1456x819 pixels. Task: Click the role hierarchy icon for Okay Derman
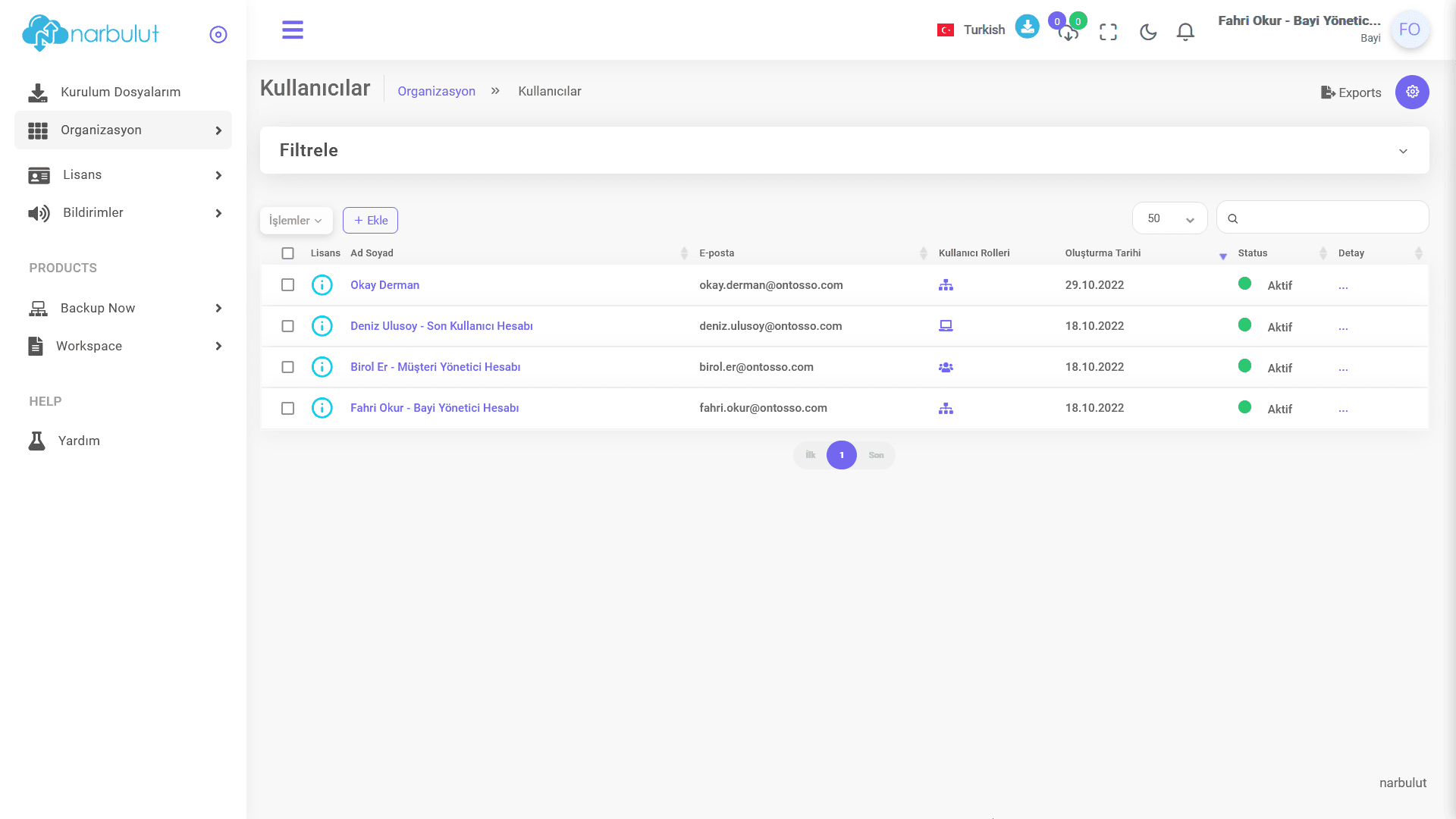[946, 285]
